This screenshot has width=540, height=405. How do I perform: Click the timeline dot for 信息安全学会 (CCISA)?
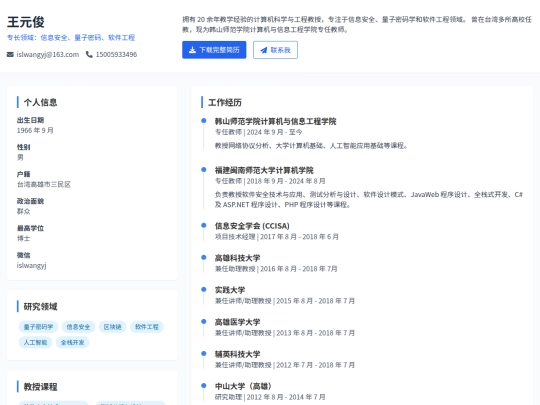204,225
